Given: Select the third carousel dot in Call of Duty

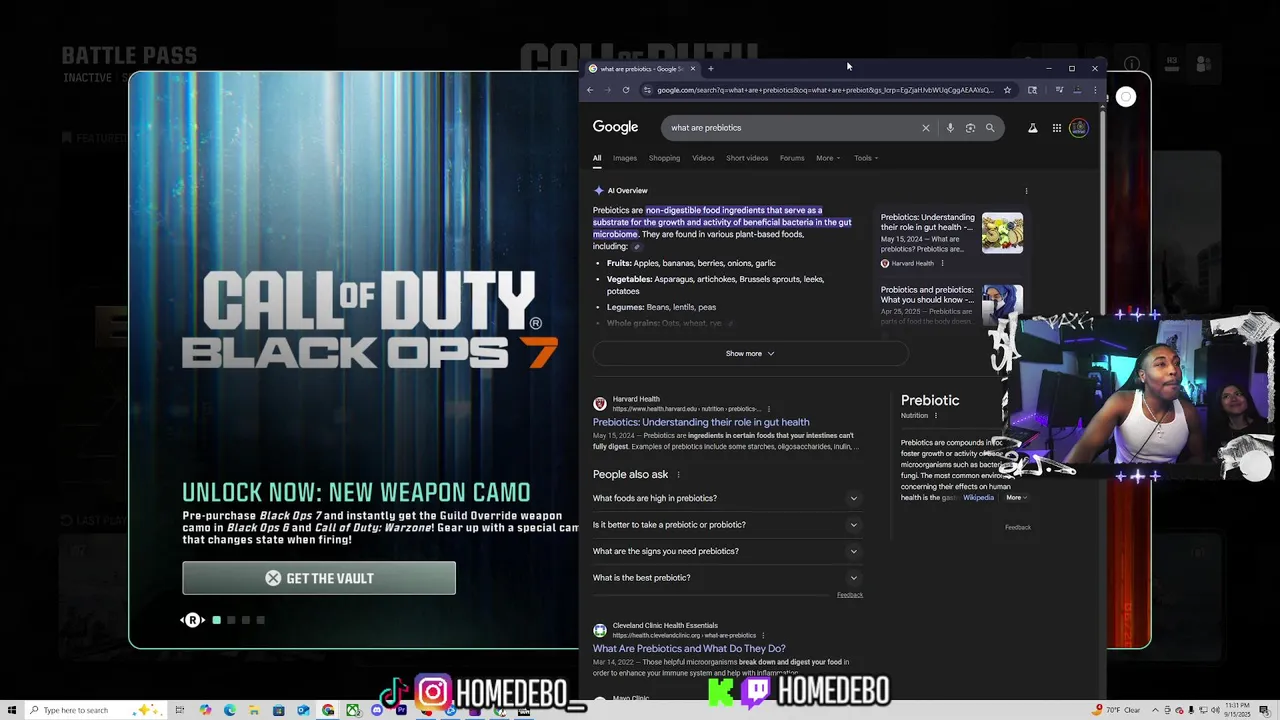Looking at the screenshot, I should pos(246,620).
